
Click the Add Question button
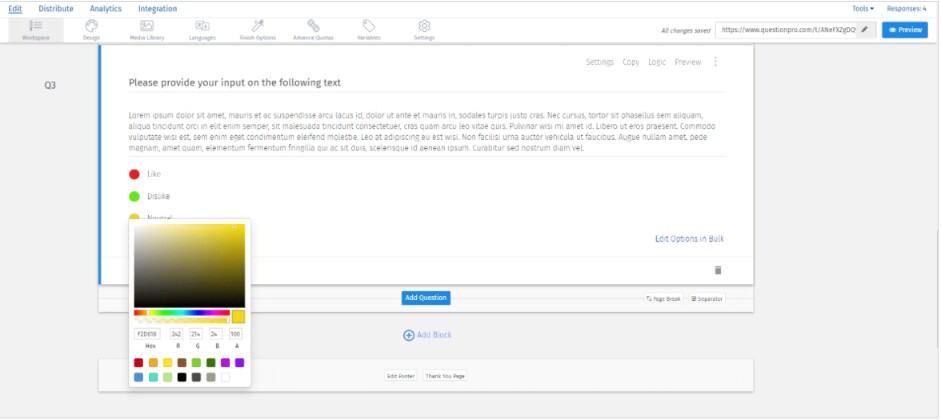point(425,298)
